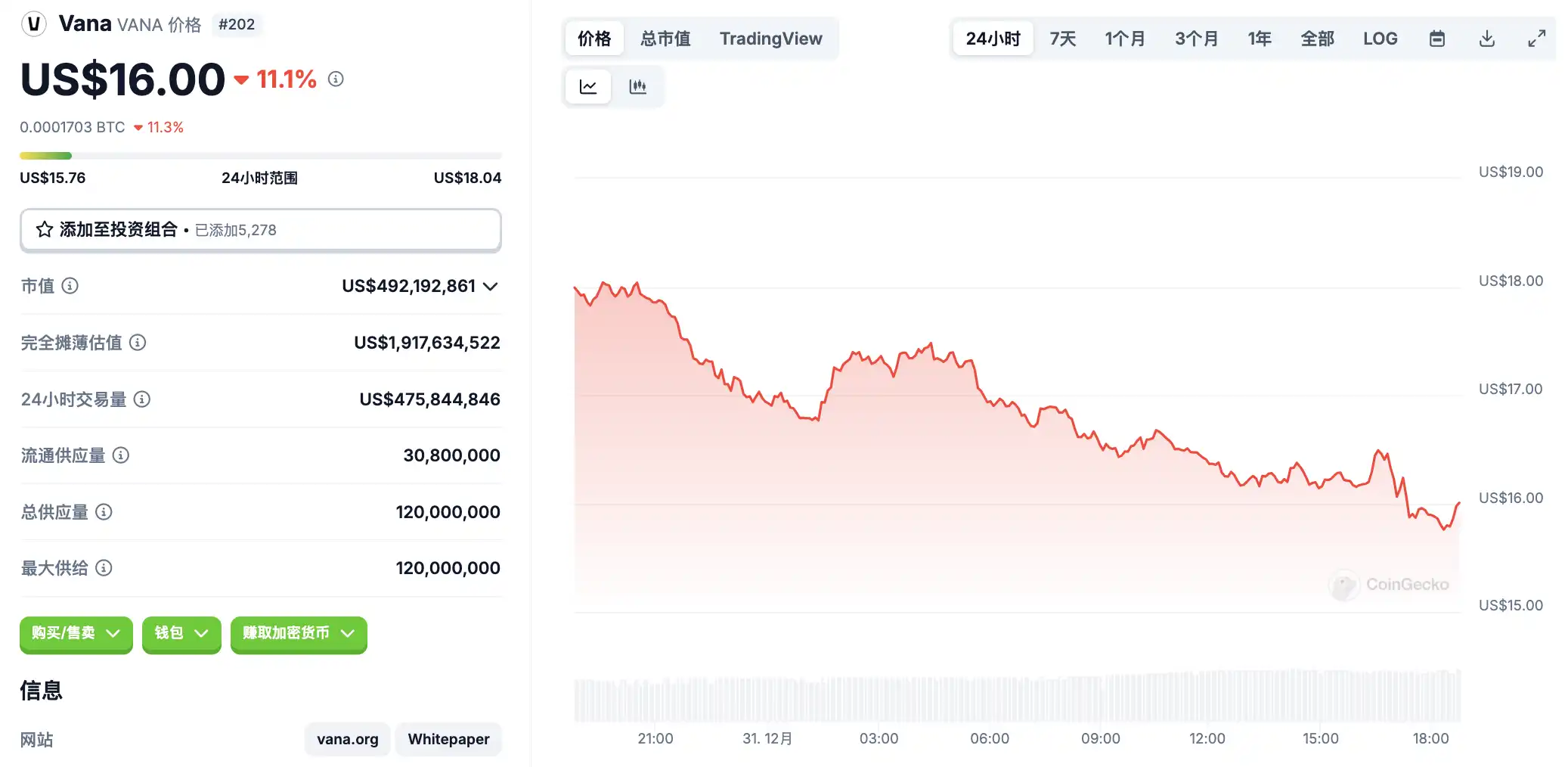Switch to line chart view icon
This screenshot has width=1568, height=767.
[588, 86]
